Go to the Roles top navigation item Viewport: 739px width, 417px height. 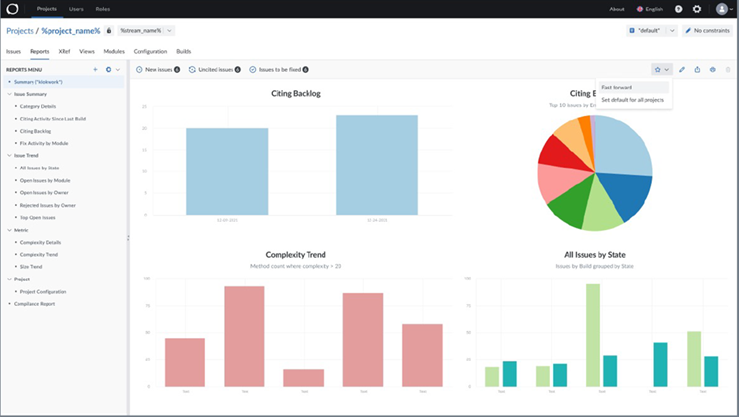[x=103, y=9]
